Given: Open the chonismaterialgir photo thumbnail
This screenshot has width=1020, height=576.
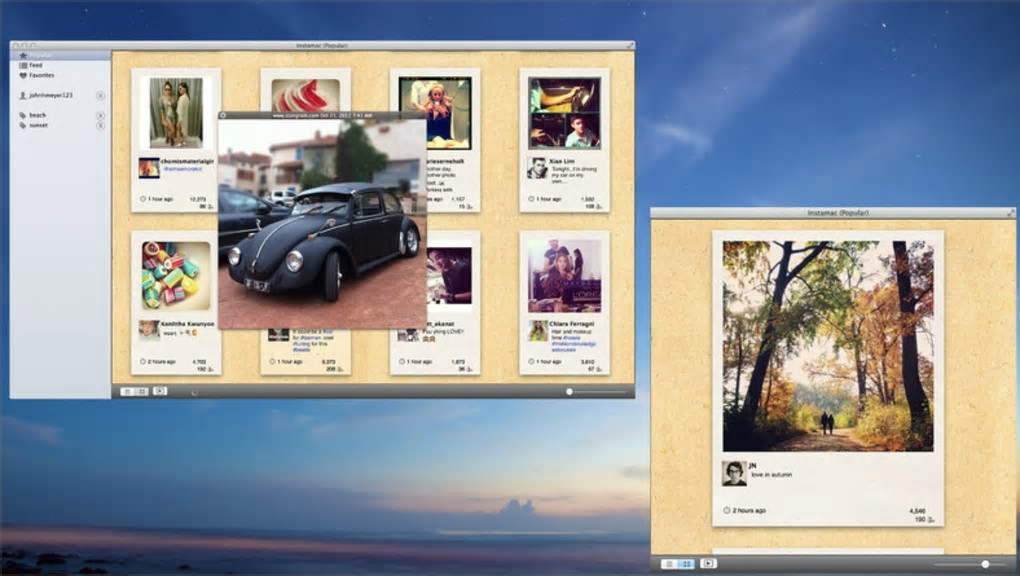Looking at the screenshot, I should click(x=176, y=113).
